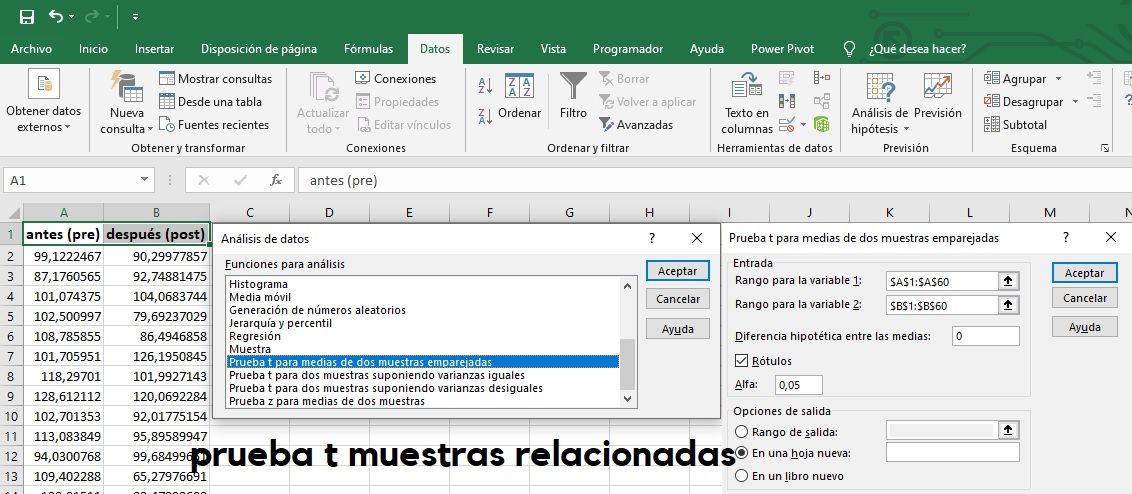Open Análisis de hipótesis dropdown
Screen dimensions: 1132x494
pos(879,103)
